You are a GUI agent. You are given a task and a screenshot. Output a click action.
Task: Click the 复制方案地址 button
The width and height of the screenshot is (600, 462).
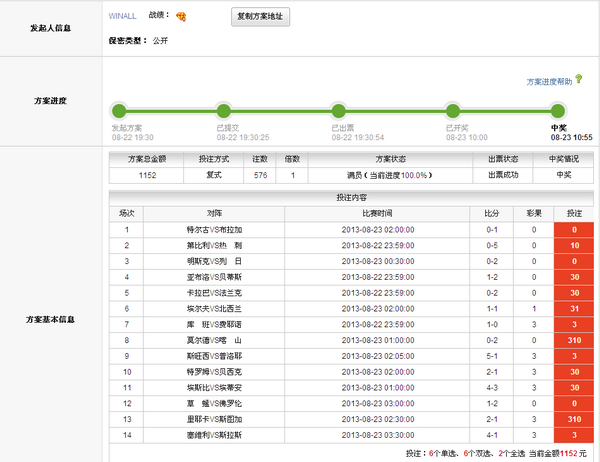pyautogui.click(x=264, y=17)
